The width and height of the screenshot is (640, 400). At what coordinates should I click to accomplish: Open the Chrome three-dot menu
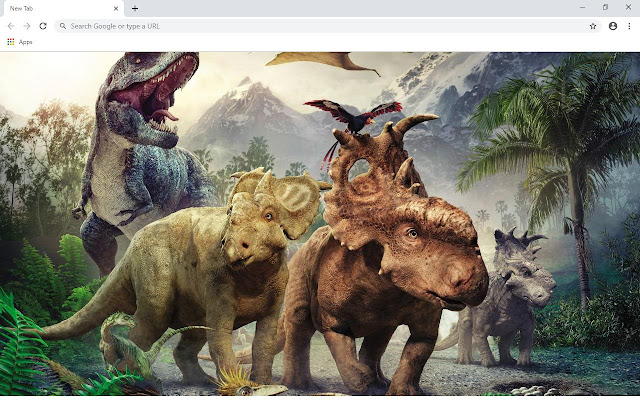click(x=629, y=26)
